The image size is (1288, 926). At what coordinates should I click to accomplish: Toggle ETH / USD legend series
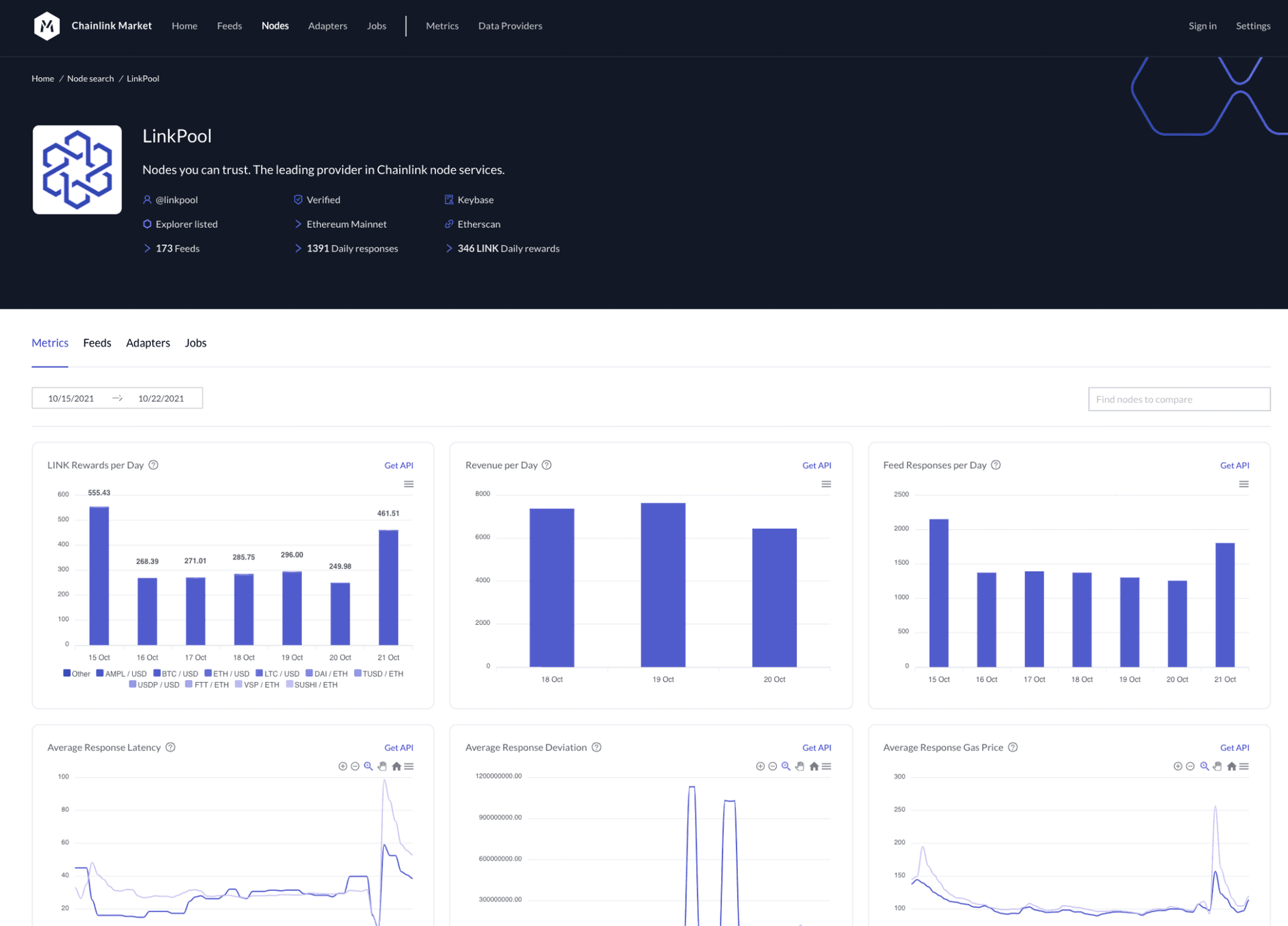point(227,673)
